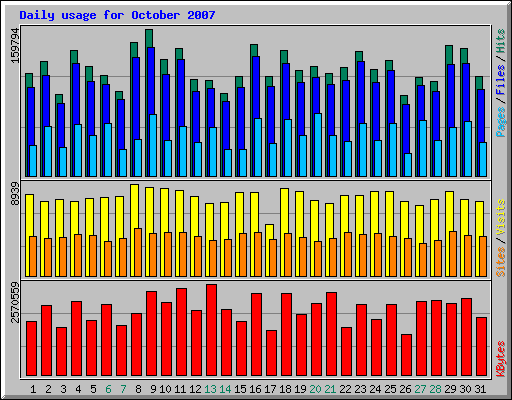Select the orange sites bar for day 29
This screenshot has height=400, width=512.
pos(453,254)
